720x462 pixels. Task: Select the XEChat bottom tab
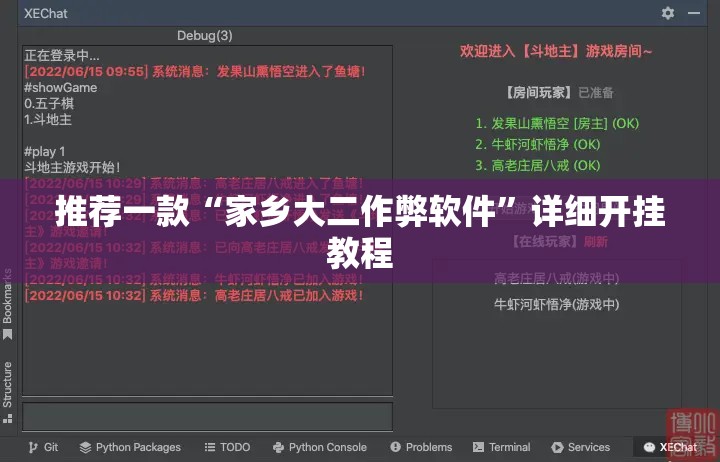coord(670,447)
